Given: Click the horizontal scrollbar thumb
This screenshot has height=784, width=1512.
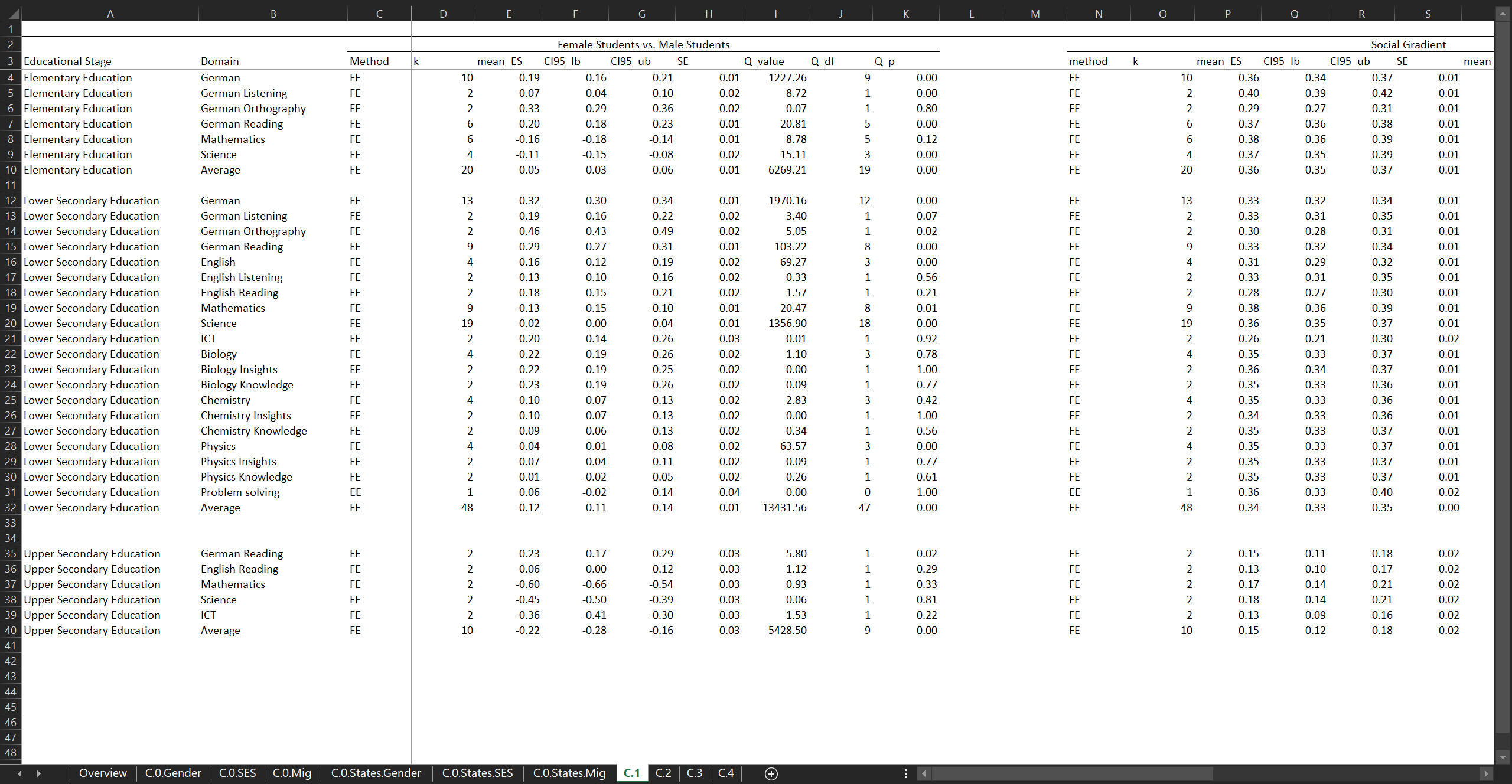Looking at the screenshot, I should 1072,773.
